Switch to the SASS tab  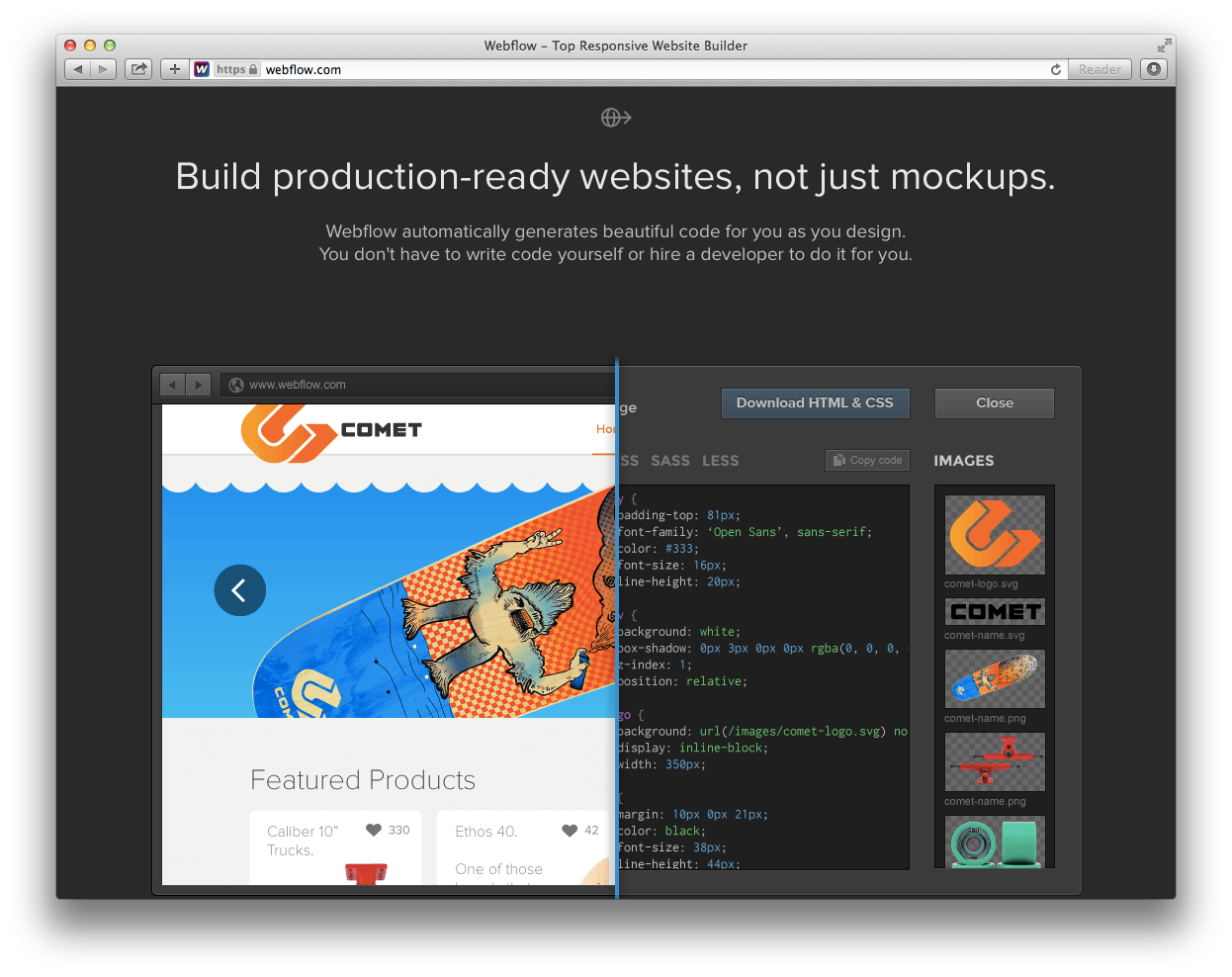click(x=670, y=461)
